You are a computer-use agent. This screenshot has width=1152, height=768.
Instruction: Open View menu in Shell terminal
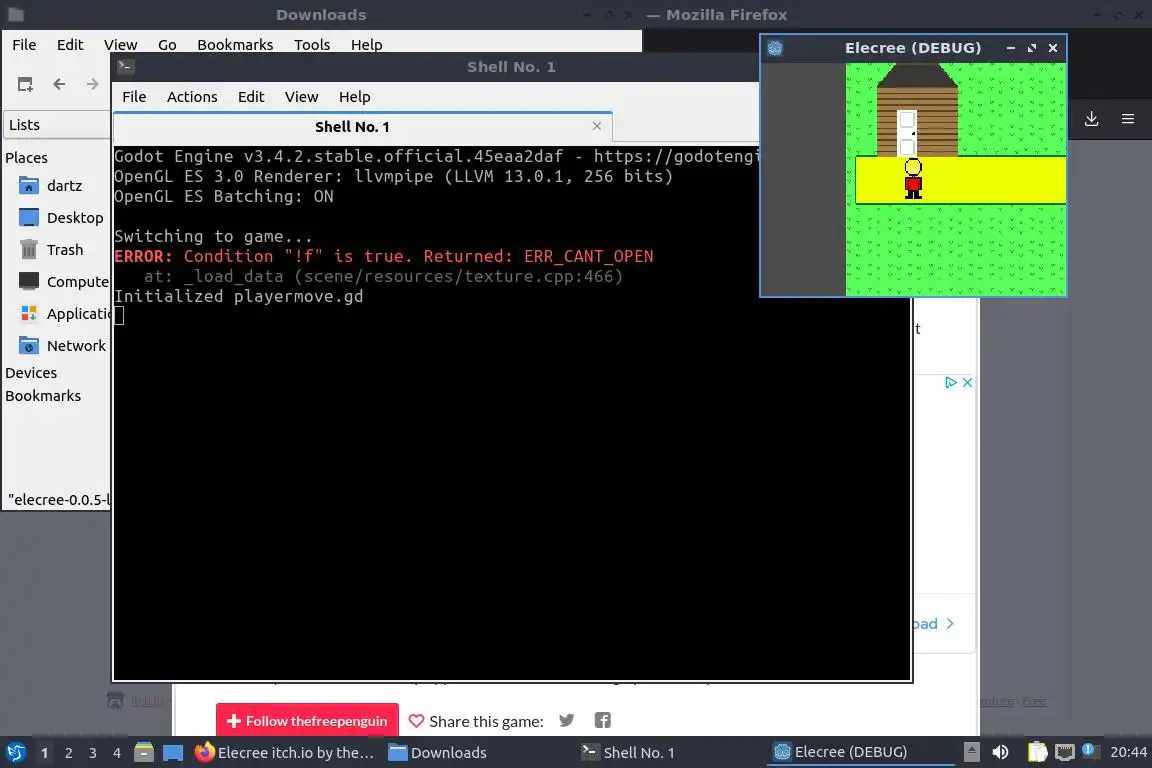pos(301,97)
